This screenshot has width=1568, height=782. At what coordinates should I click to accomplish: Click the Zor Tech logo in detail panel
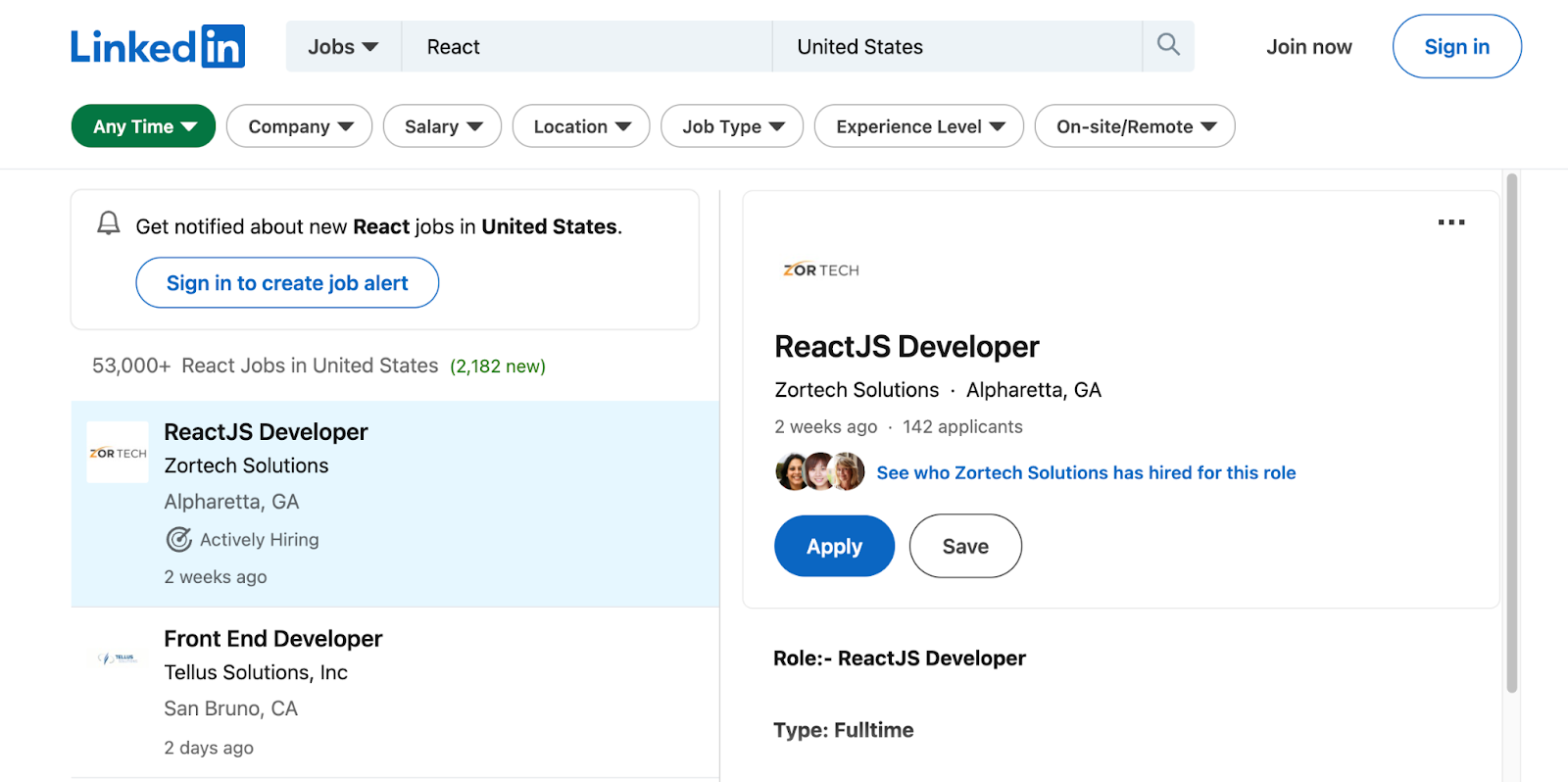pyautogui.click(x=821, y=270)
